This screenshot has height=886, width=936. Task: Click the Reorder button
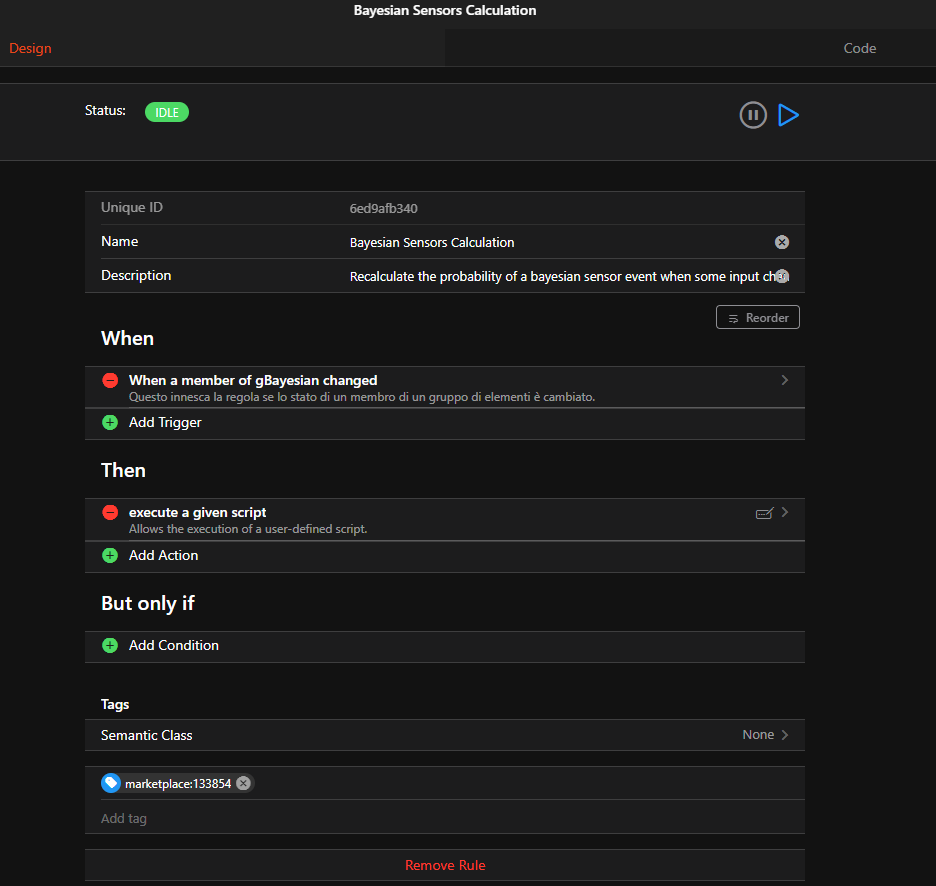758,318
